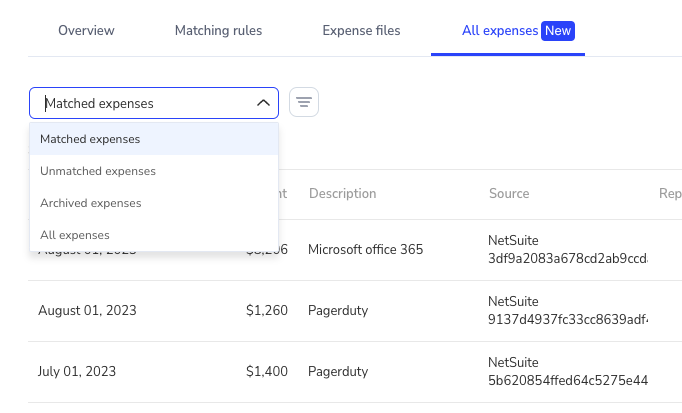Click NetSuite source ID starting 5b620854
This screenshot has width=682, height=413.
coord(568,380)
